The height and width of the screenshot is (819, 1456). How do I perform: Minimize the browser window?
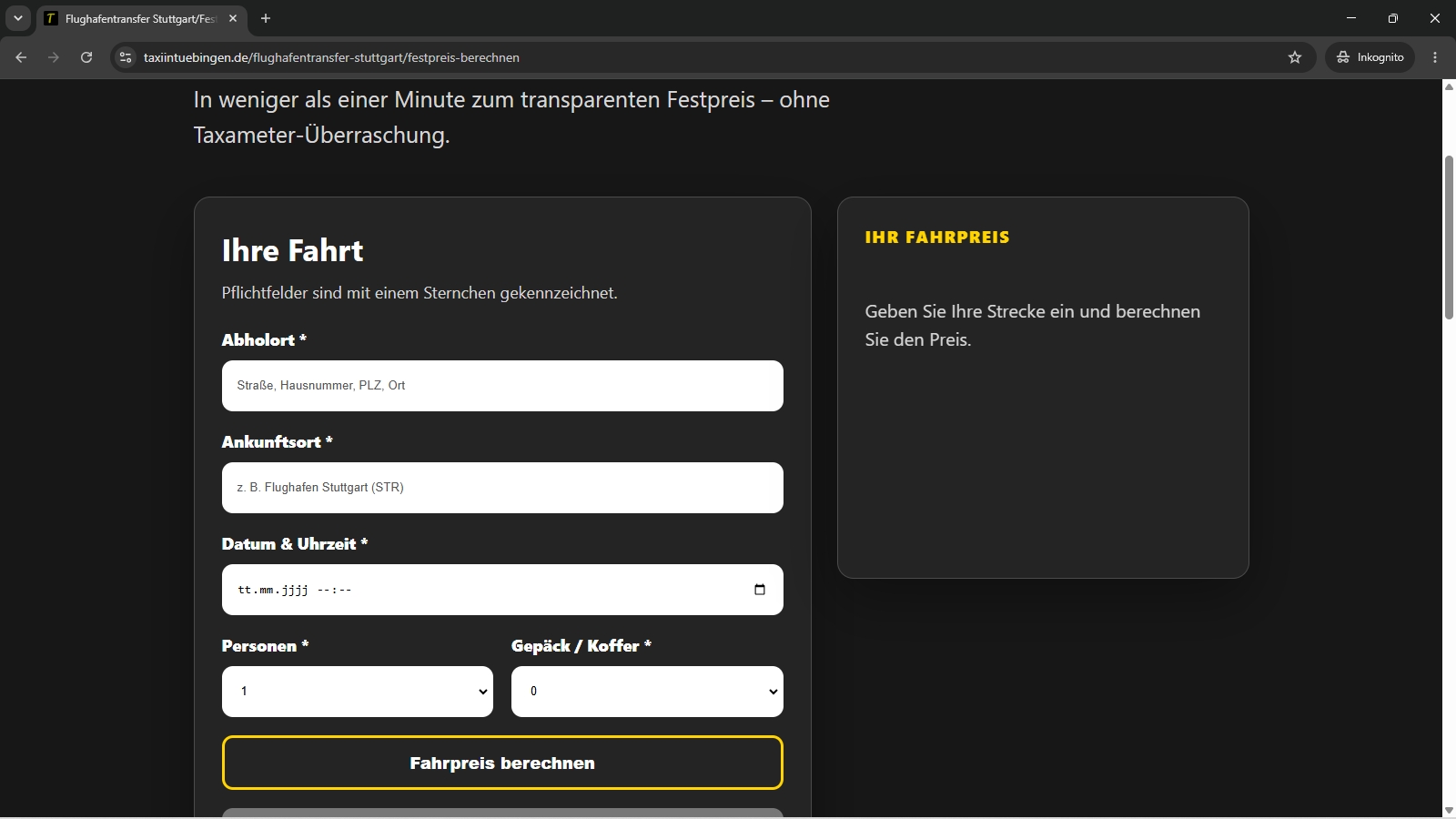(1351, 18)
